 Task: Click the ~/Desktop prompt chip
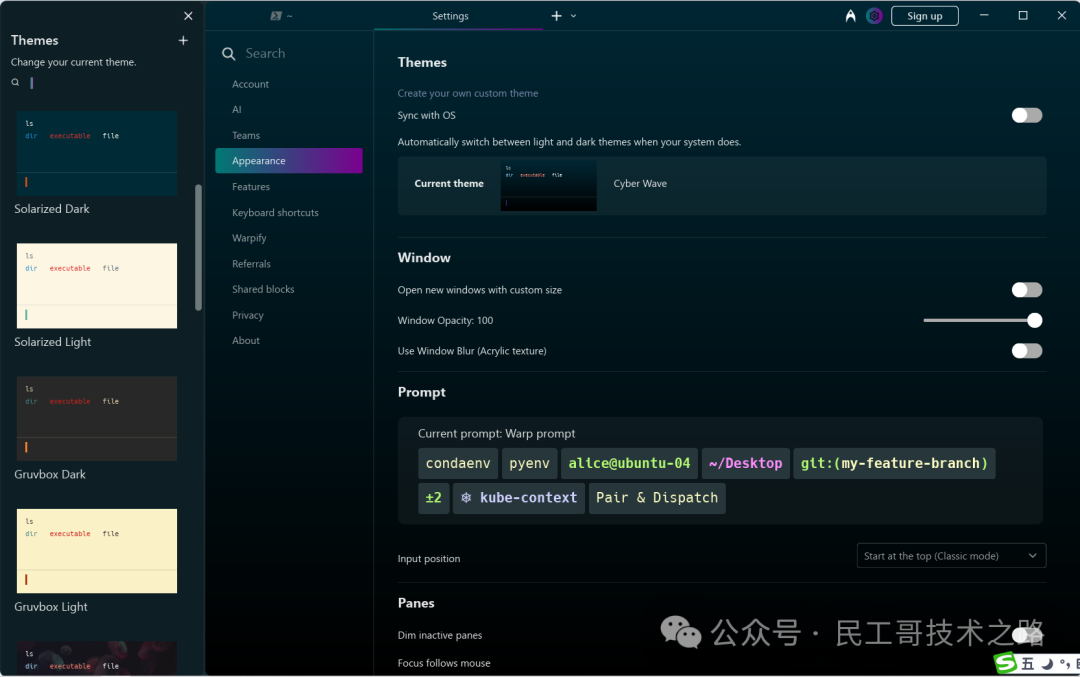click(746, 464)
